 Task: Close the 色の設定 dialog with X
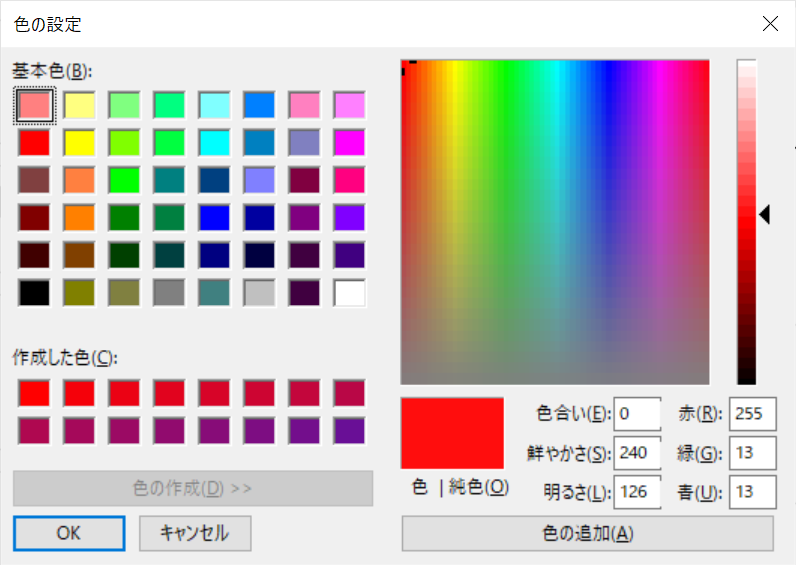(x=770, y=23)
